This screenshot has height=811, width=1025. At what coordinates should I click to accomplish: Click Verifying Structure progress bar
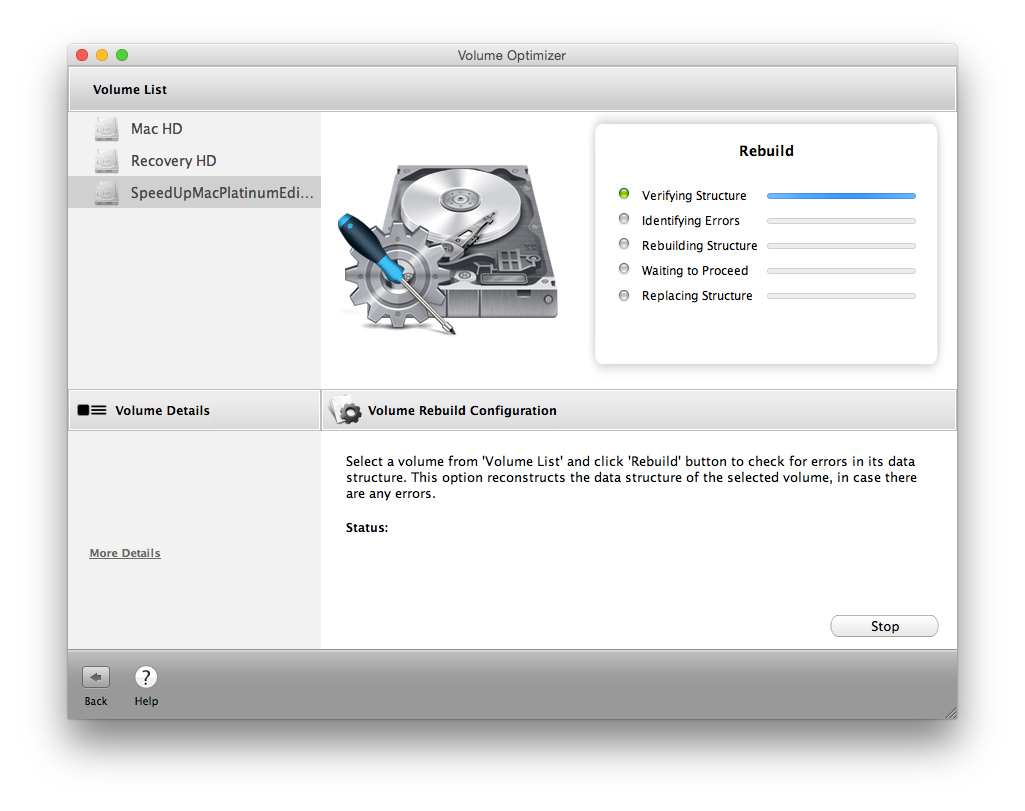841,196
